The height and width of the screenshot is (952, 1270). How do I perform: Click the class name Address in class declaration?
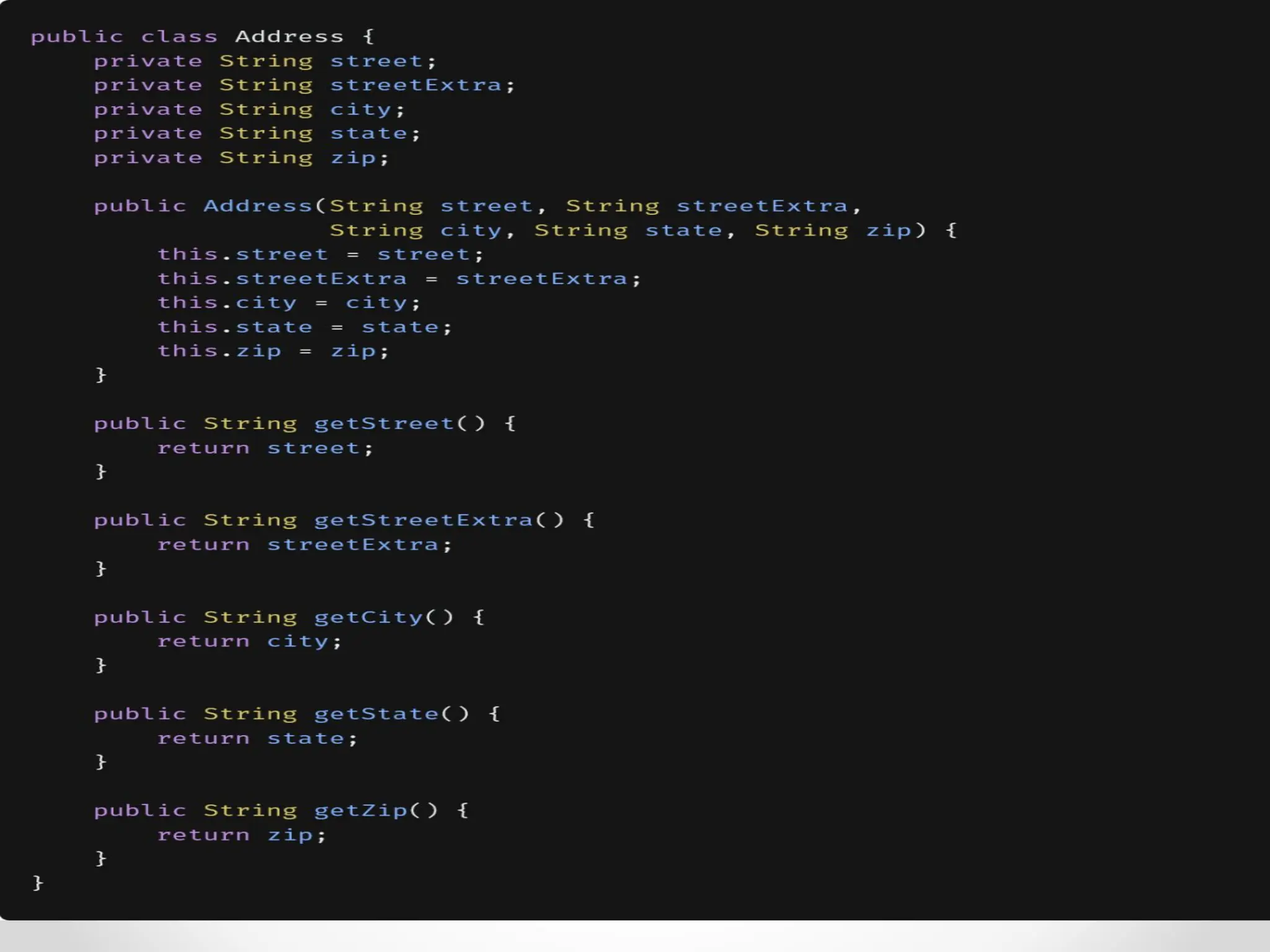[289, 37]
